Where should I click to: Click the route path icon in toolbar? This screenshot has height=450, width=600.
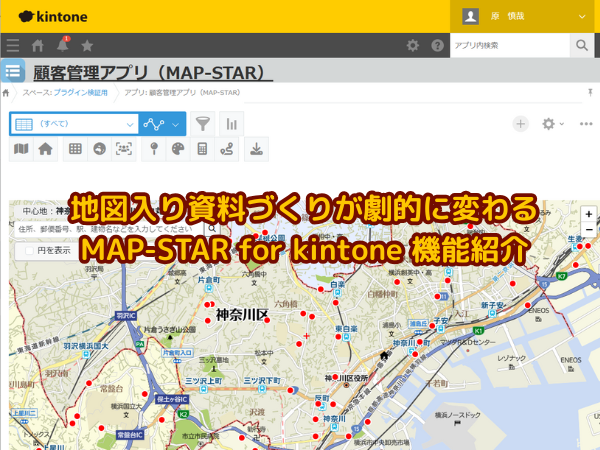(227, 149)
